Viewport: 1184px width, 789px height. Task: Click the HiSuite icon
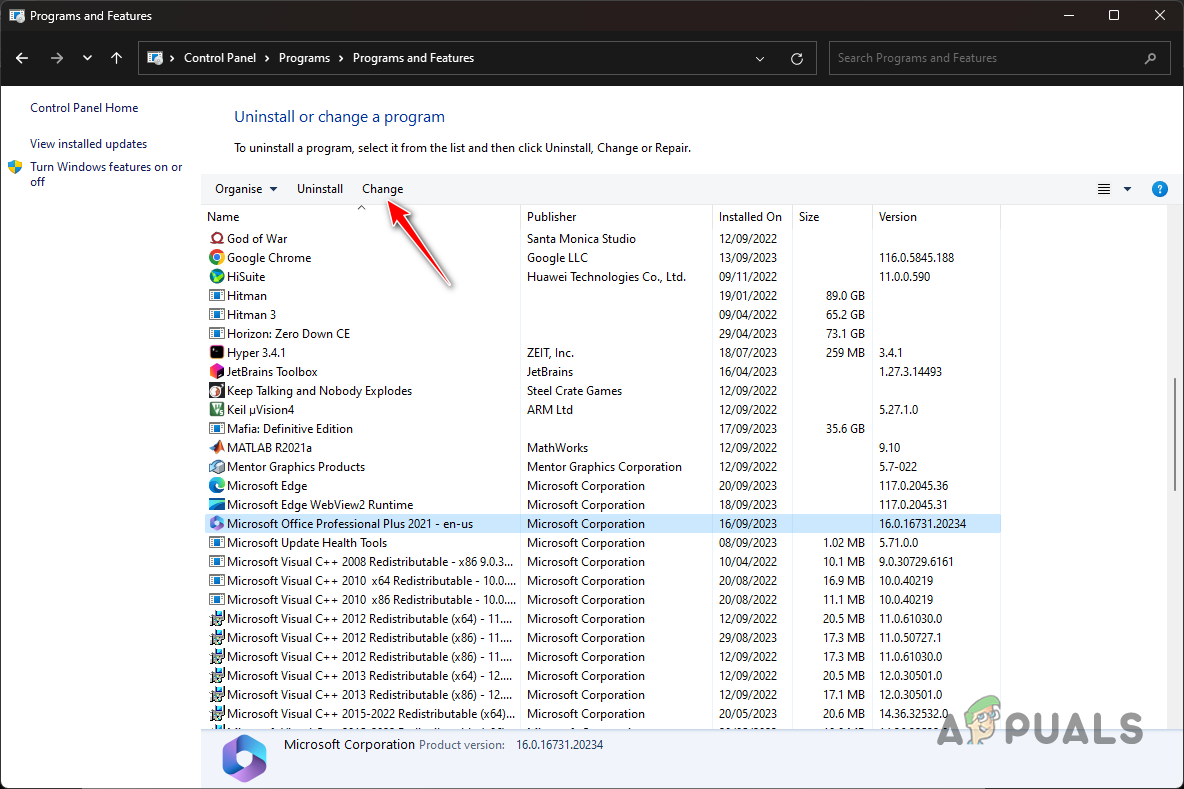[216, 276]
